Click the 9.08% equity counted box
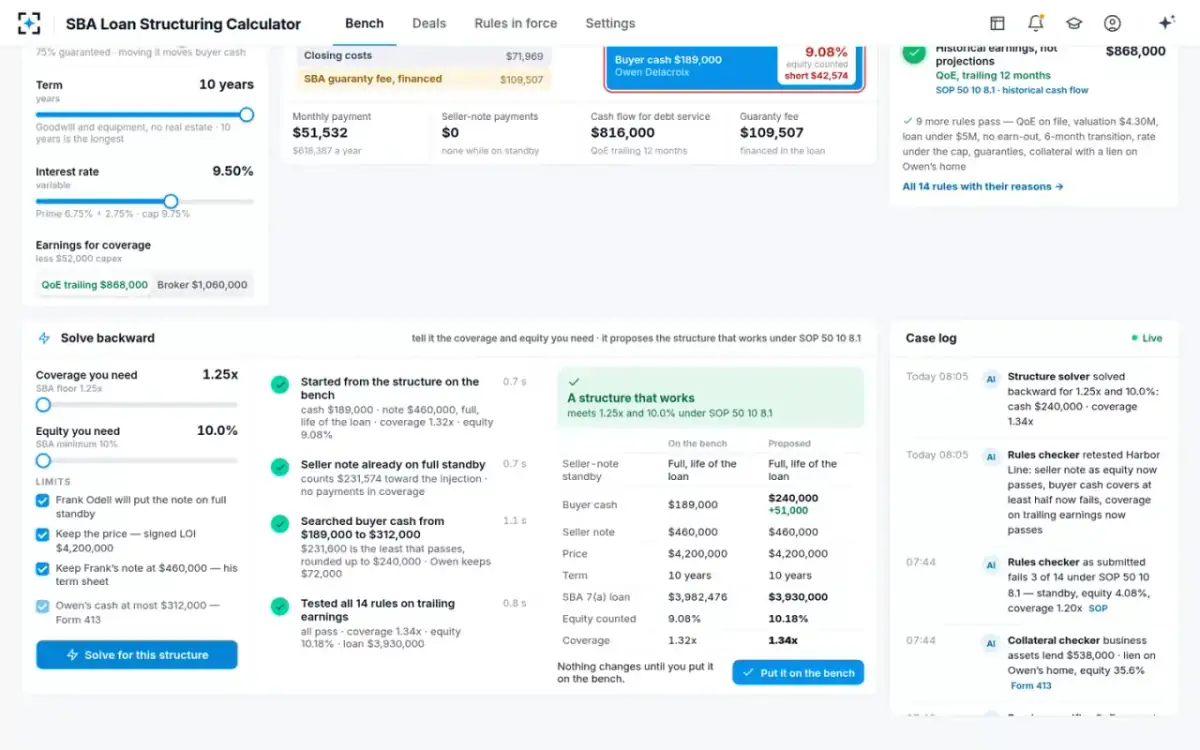Viewport: 1200px width, 750px height. click(816, 64)
